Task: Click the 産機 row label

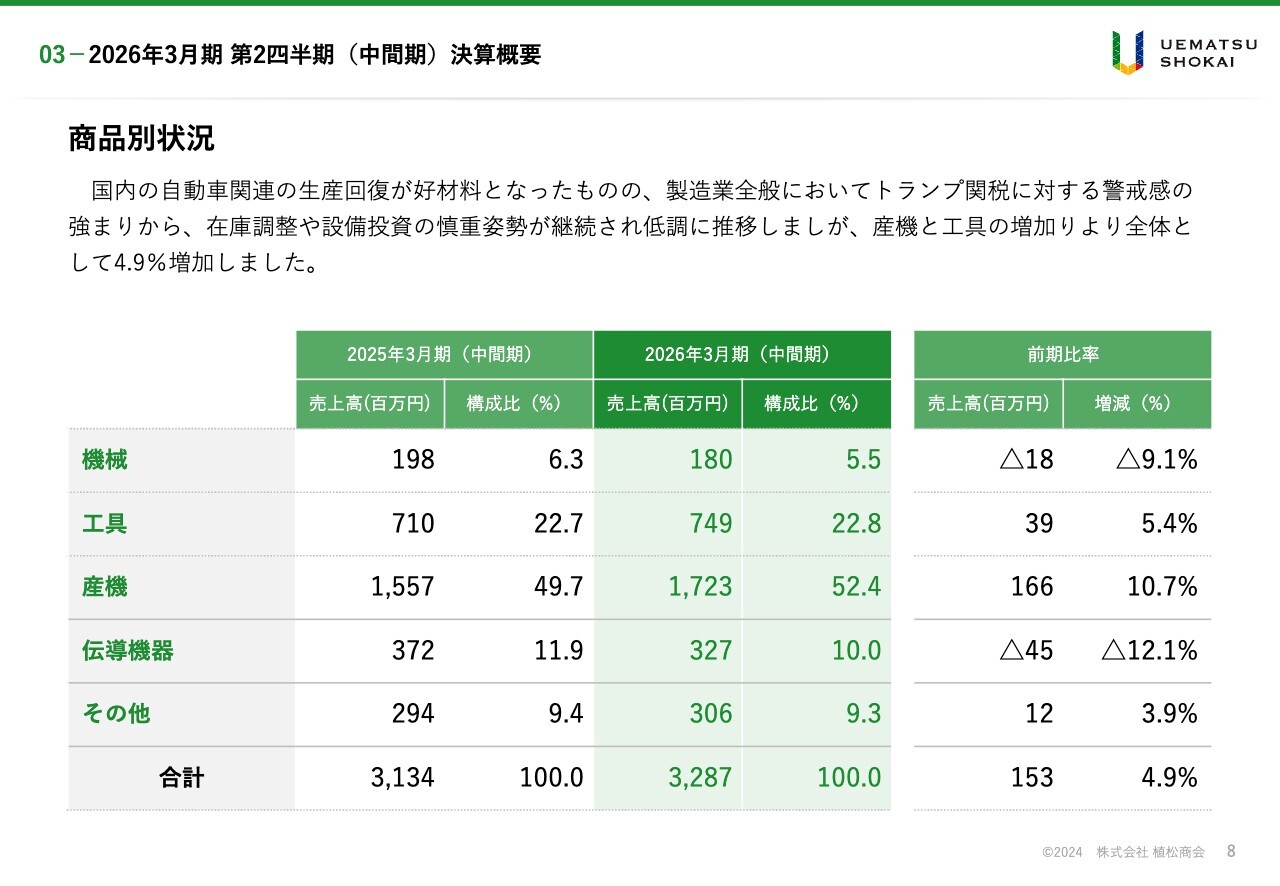Action: pyautogui.click(x=105, y=587)
